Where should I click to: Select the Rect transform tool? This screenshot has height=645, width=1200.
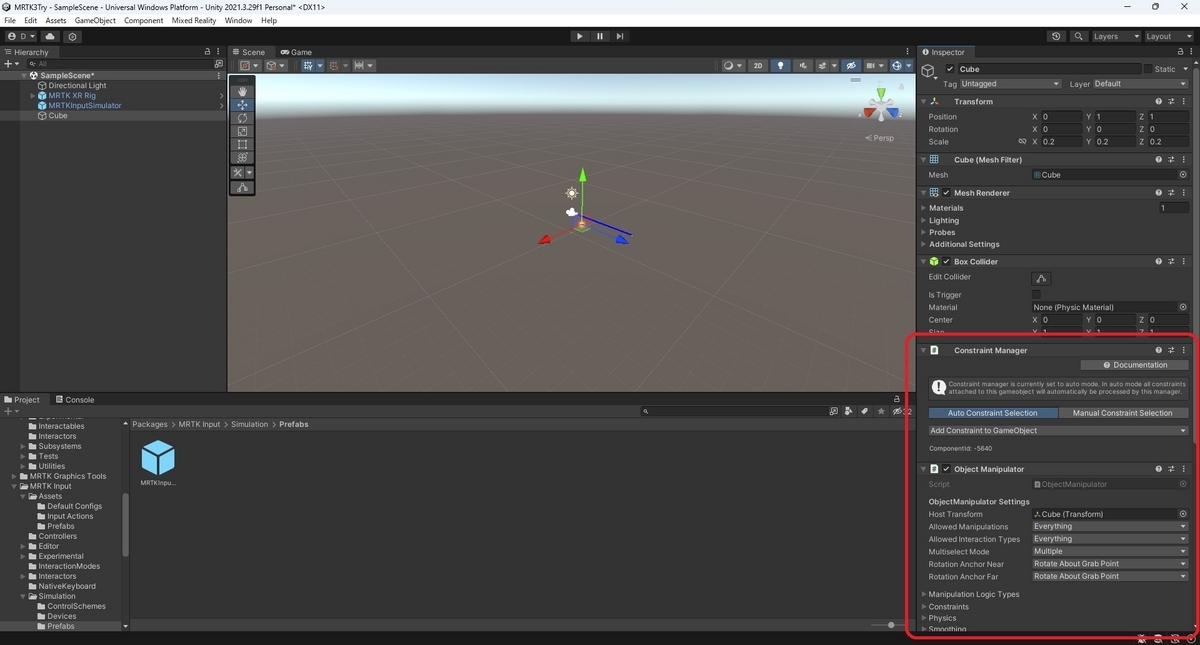[x=242, y=144]
